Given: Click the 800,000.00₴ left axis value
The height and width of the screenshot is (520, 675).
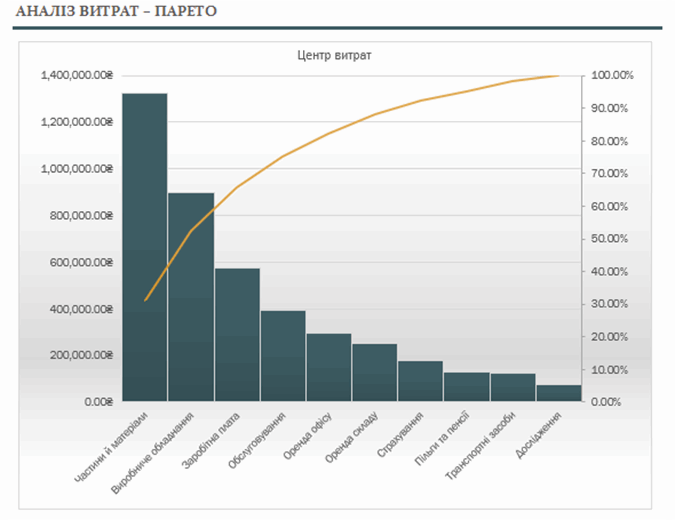Looking at the screenshot, I should pyautogui.click(x=80, y=215).
